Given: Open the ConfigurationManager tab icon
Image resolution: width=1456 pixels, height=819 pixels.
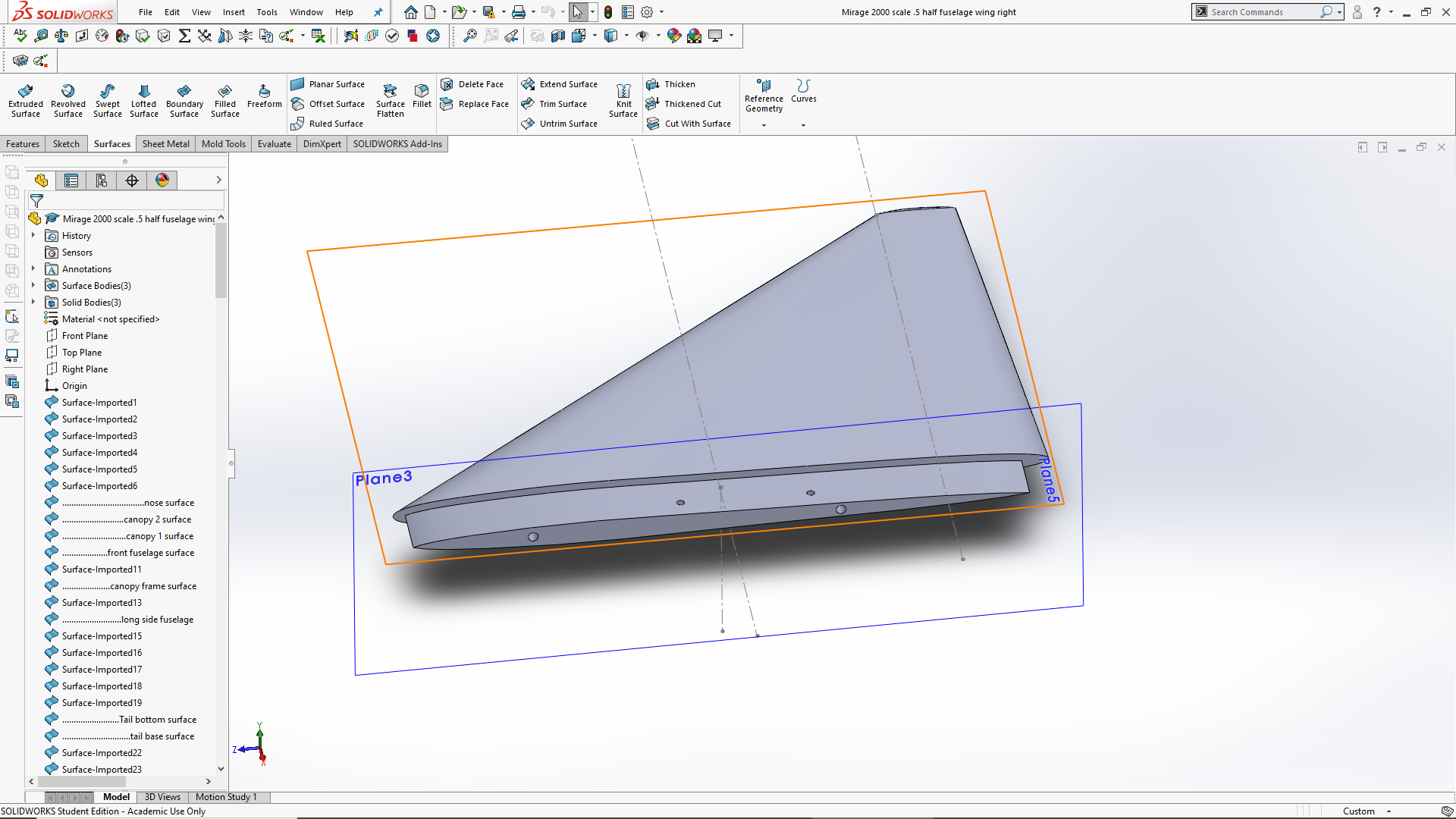Looking at the screenshot, I should pos(102,180).
